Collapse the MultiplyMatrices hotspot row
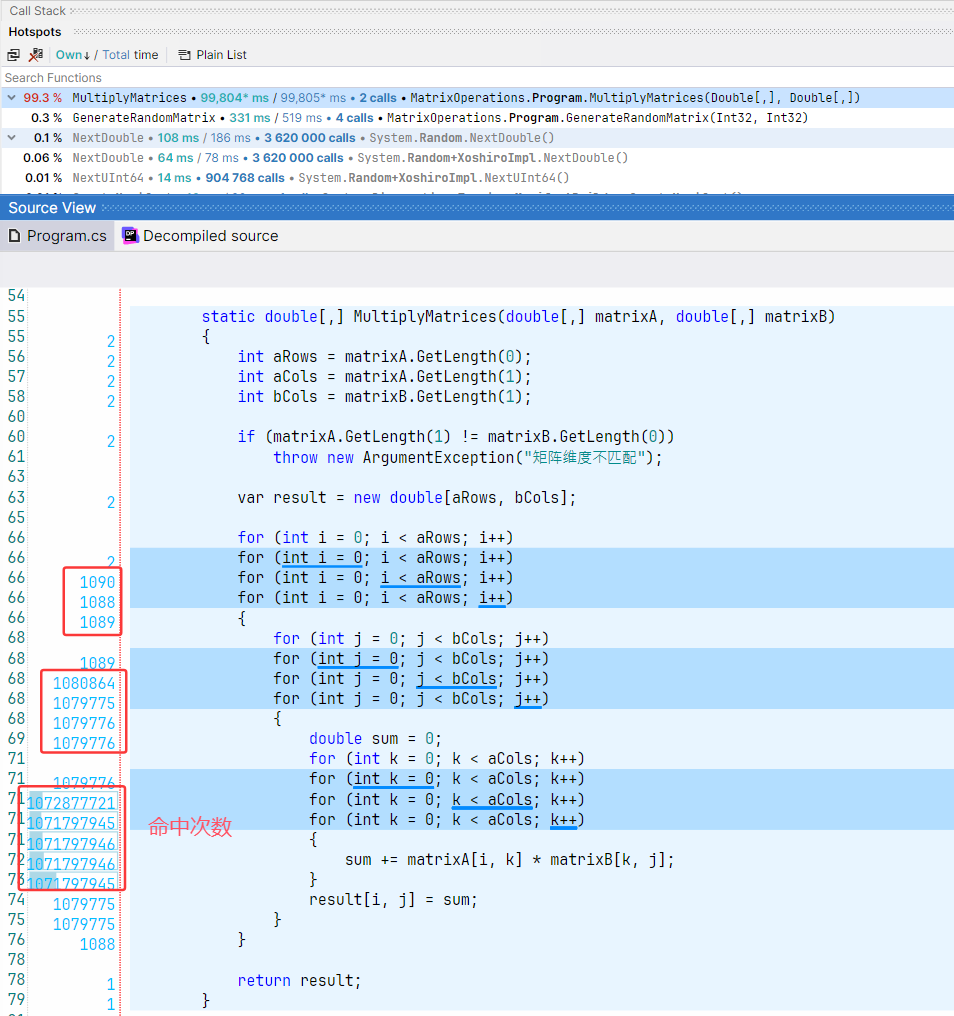 point(10,98)
